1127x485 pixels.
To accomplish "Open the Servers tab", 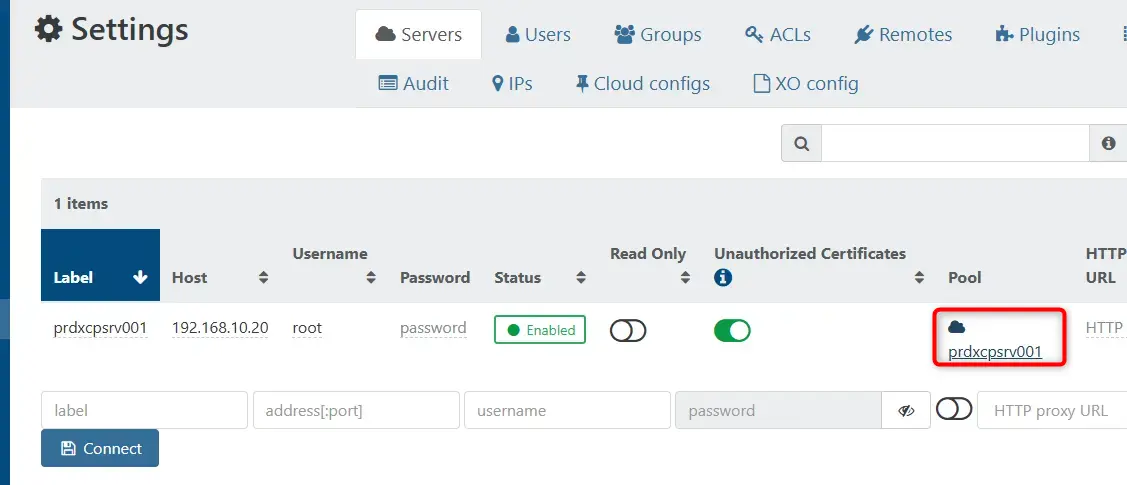I will click(418, 34).
